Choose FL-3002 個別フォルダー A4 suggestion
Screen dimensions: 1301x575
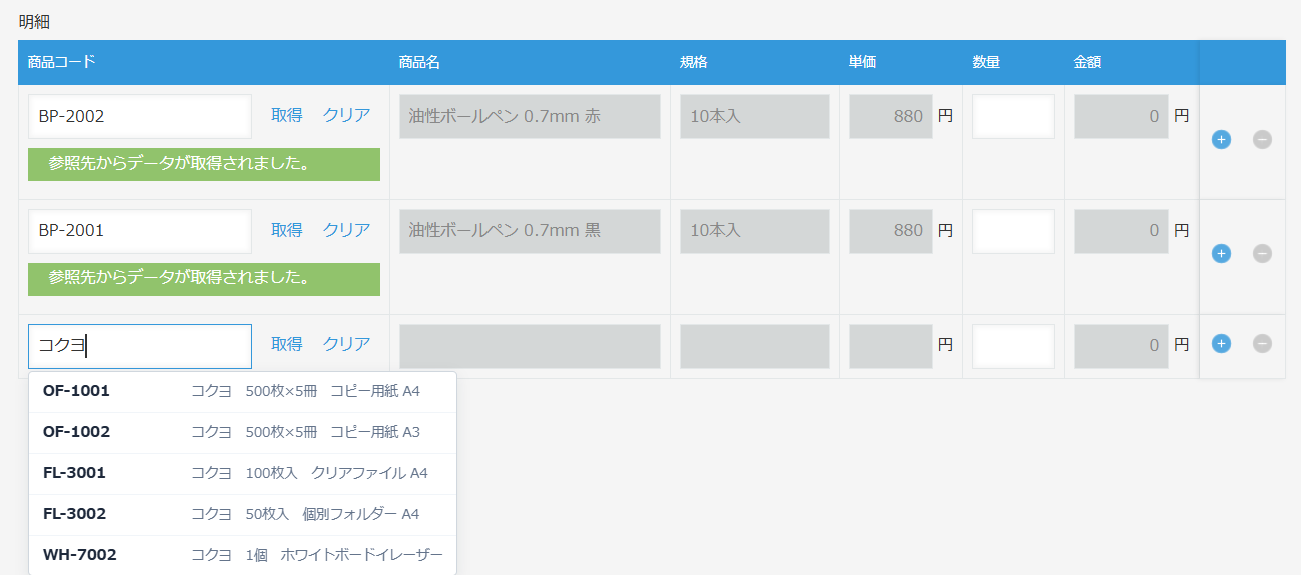[242, 514]
